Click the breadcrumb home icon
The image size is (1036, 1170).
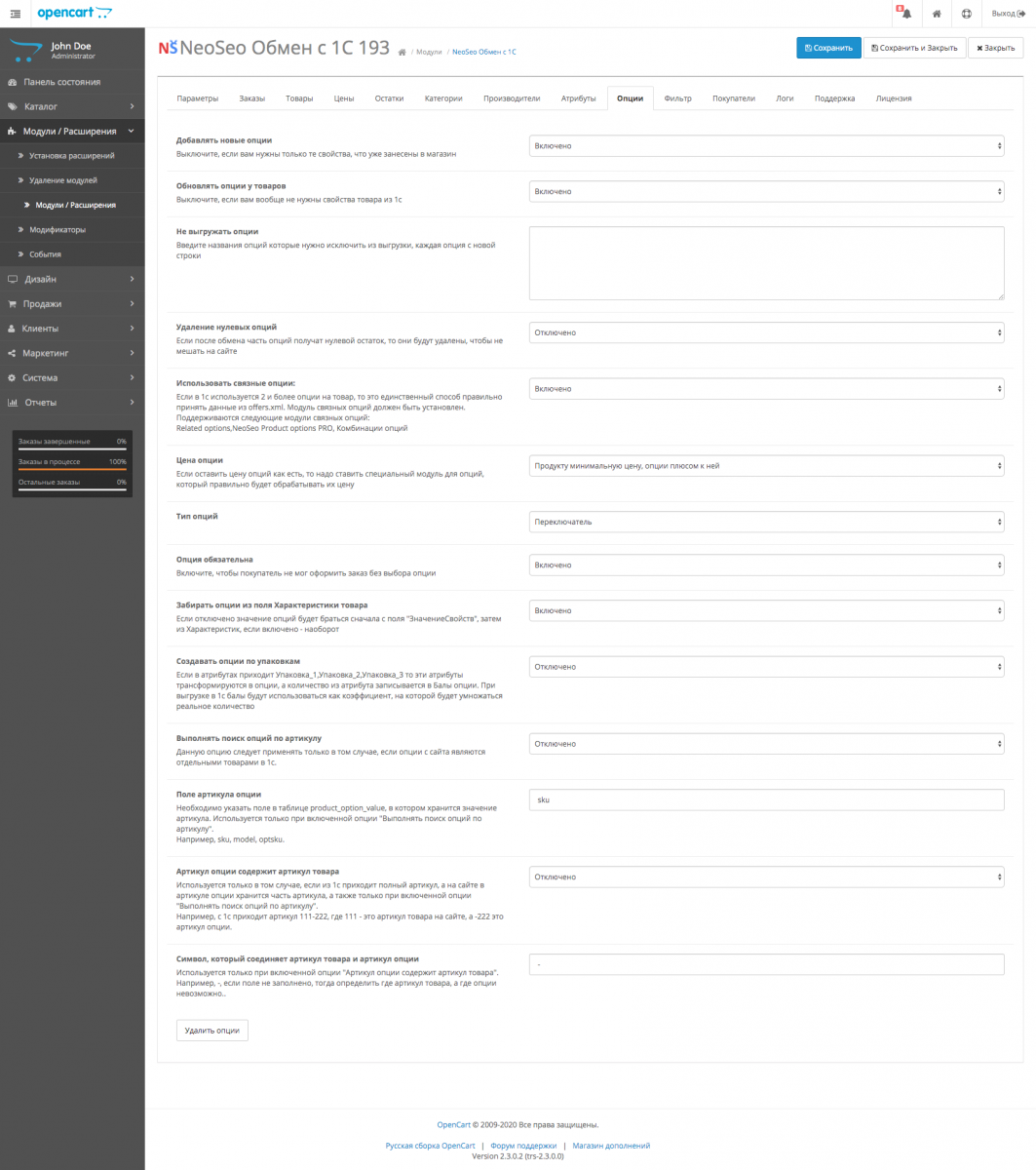click(402, 51)
